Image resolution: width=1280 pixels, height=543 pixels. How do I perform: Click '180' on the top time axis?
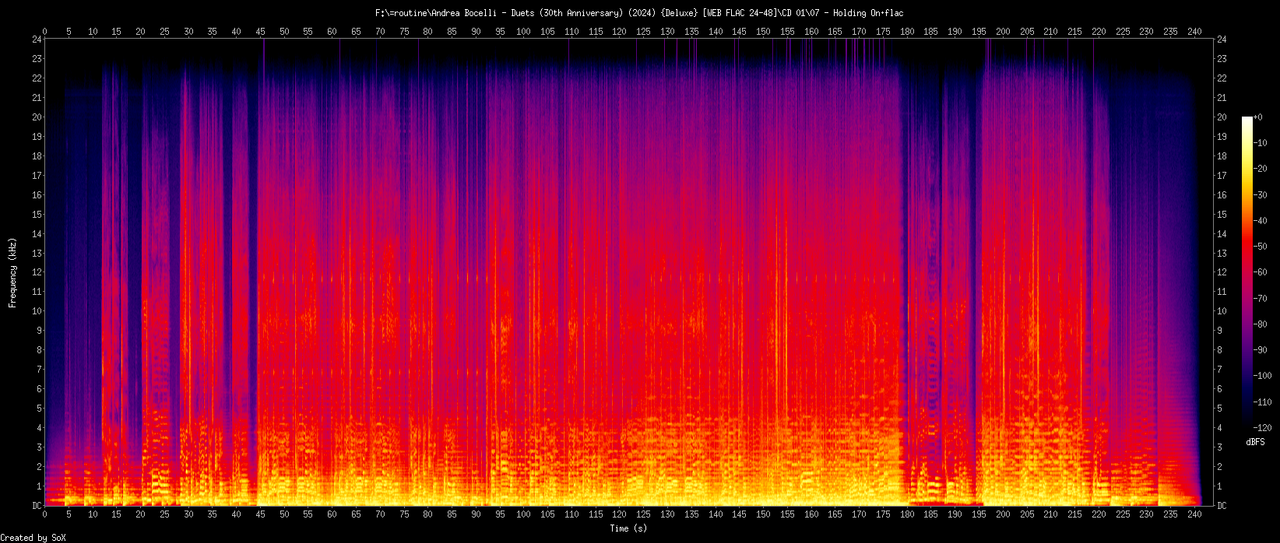point(907,32)
